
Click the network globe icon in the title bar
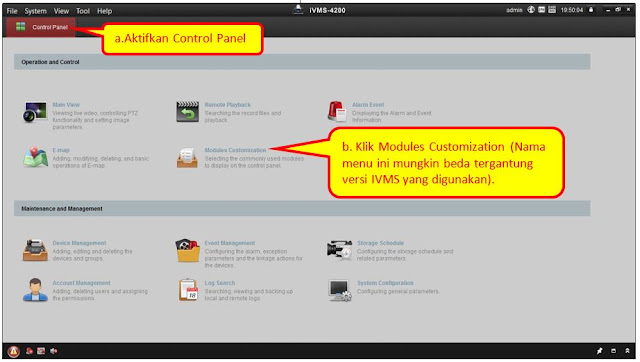(531, 10)
